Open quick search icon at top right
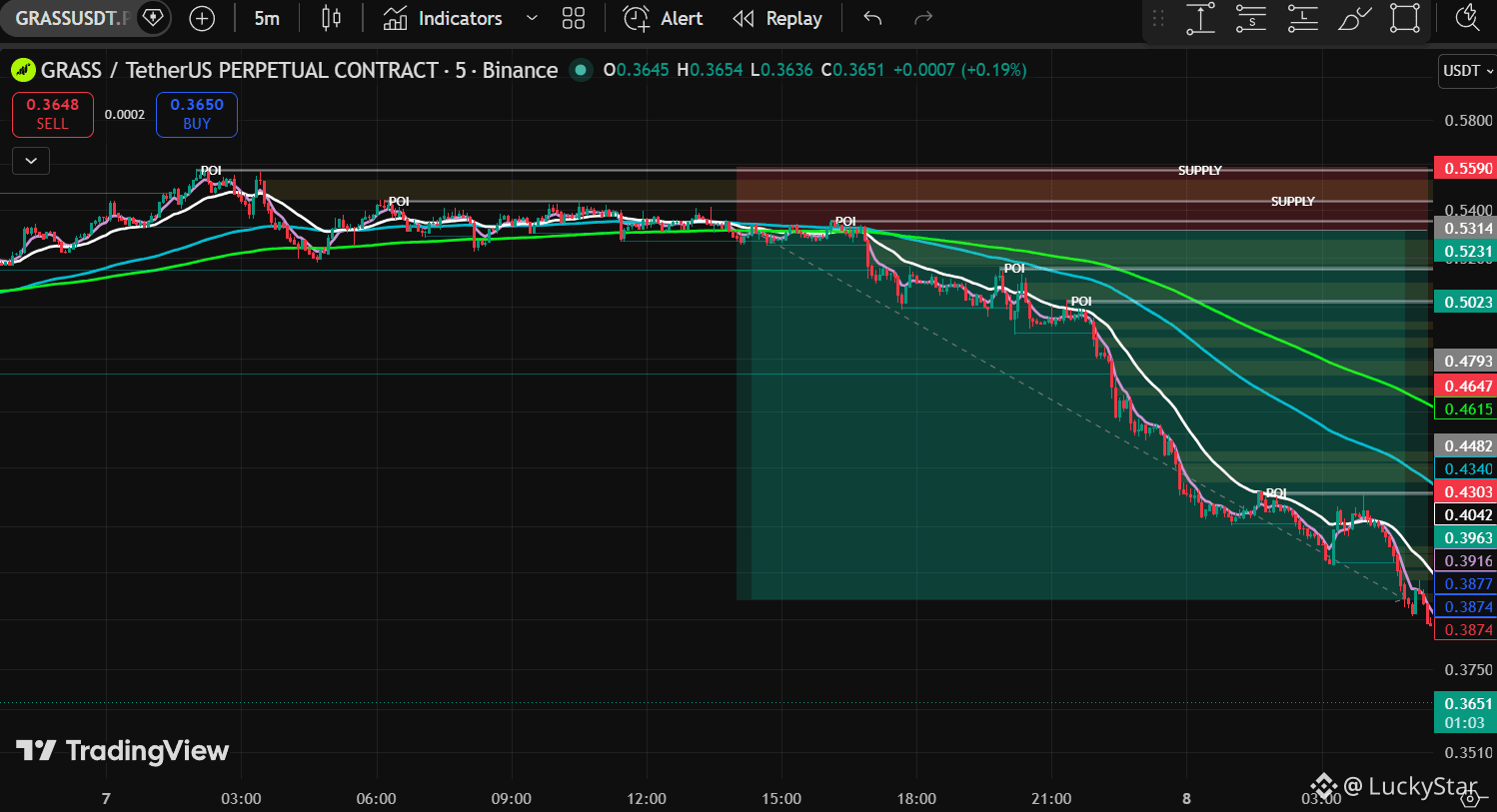Viewport: 1497px width, 812px height. click(x=1468, y=18)
